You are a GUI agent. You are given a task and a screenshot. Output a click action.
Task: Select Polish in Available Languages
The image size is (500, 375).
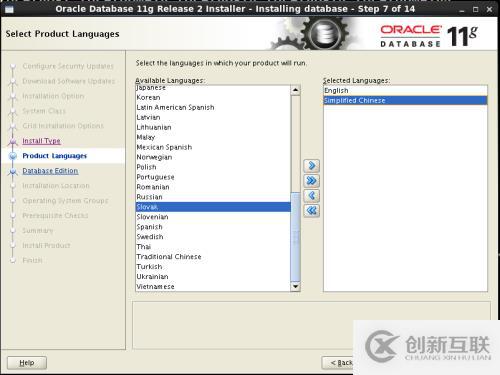pos(213,167)
